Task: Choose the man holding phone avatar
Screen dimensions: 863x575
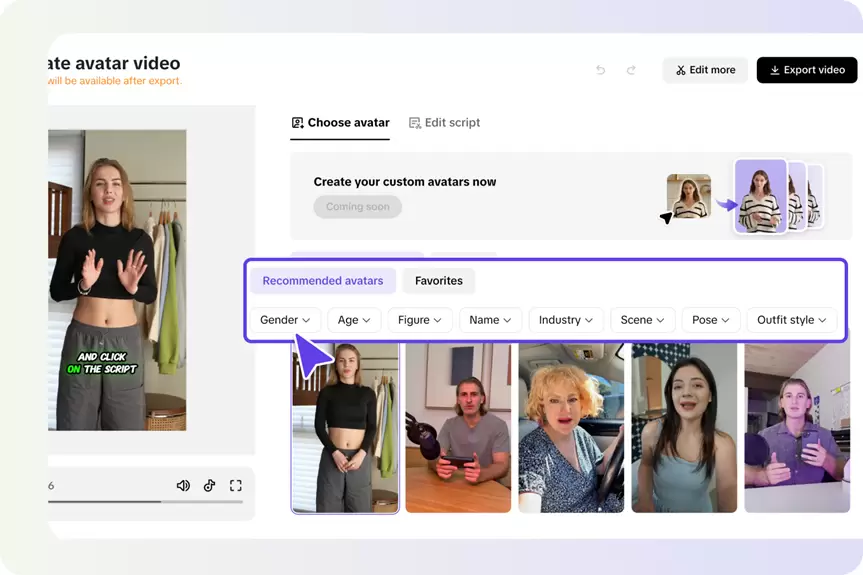Action: (x=458, y=428)
